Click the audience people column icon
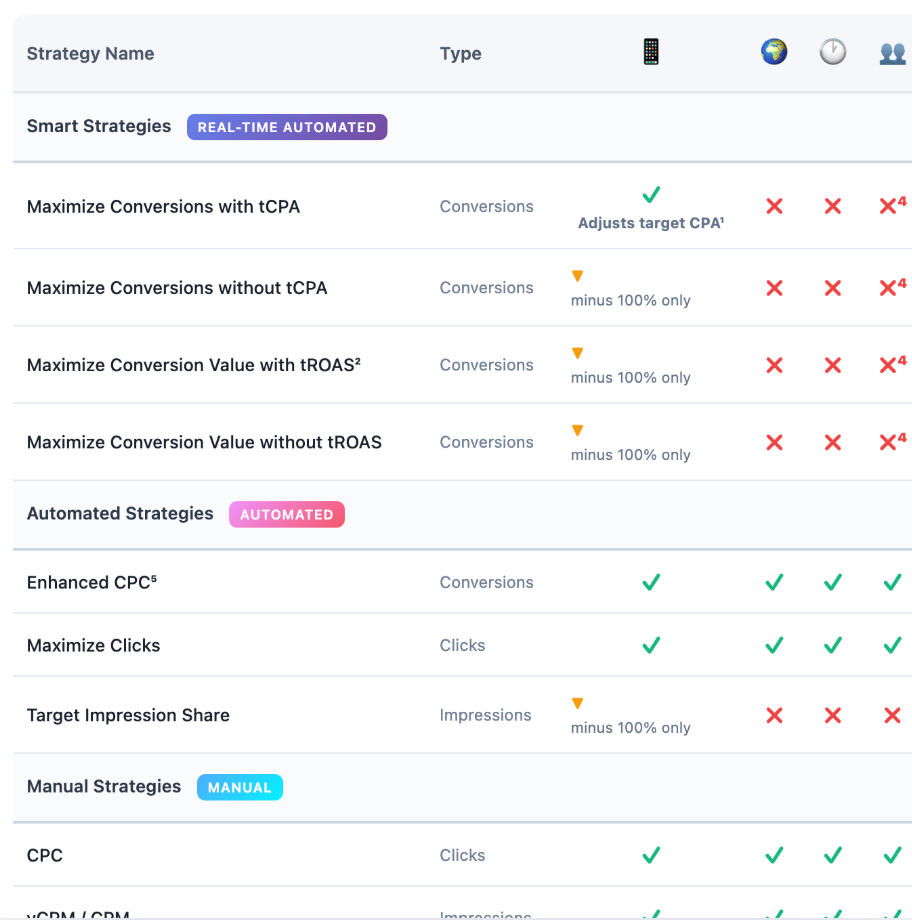The width and height of the screenshot is (912, 920). point(892,53)
